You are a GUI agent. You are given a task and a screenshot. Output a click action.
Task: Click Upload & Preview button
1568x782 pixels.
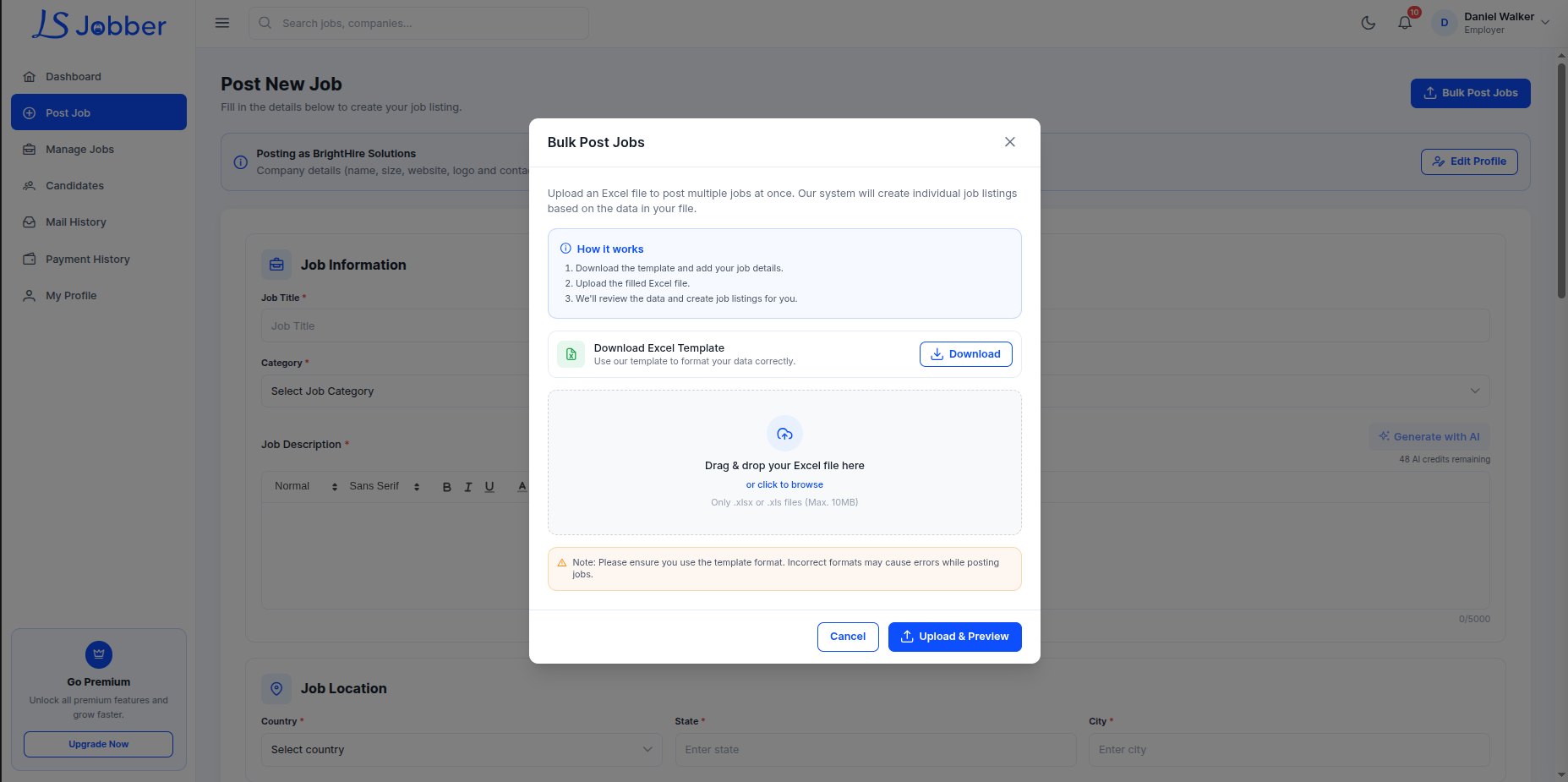[x=954, y=637]
